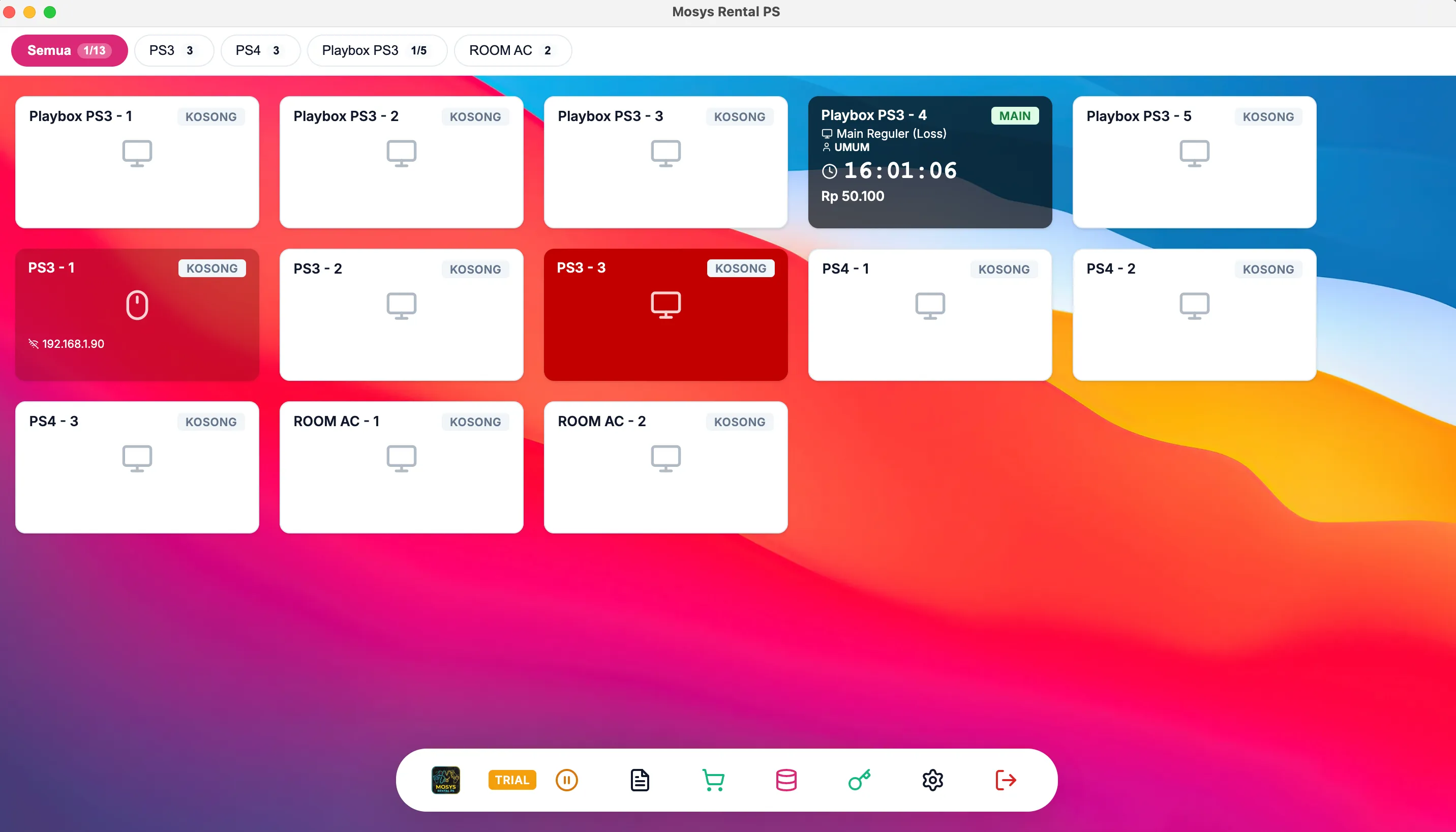Filter by Playbox PS3 tab
This screenshot has height=832, width=1456.
[377, 50]
